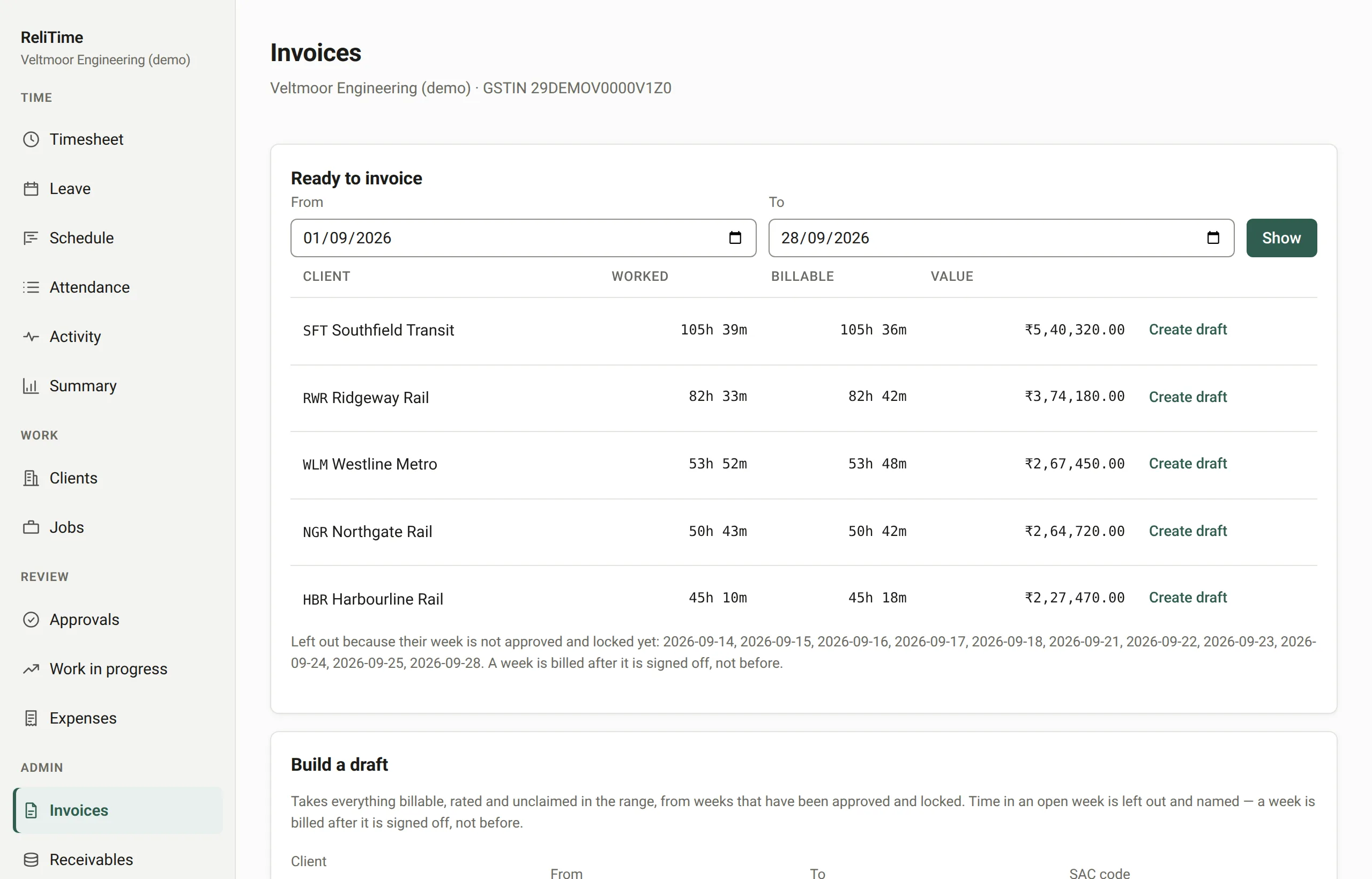
Task: Click the value ₹5,40,320.00
Action: click(x=1075, y=330)
